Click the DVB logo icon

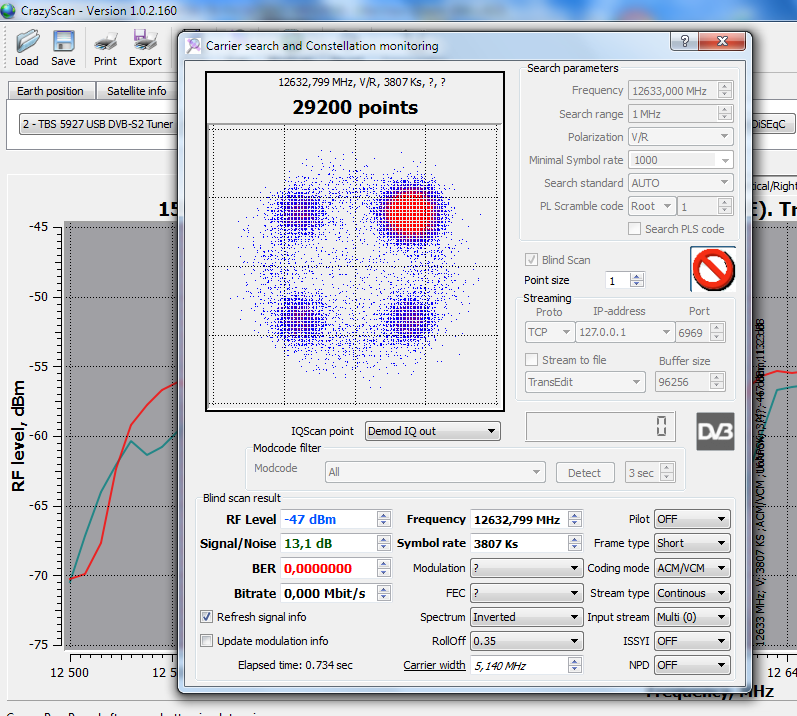point(715,431)
